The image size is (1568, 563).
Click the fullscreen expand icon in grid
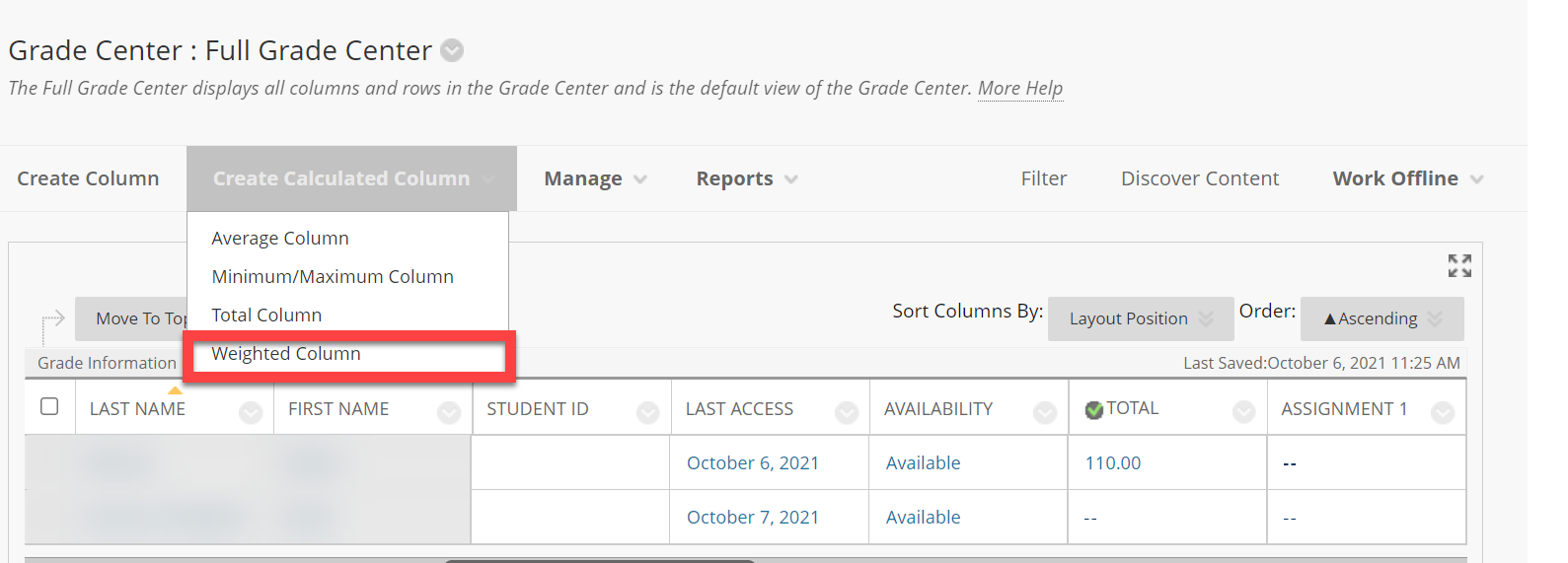tap(1459, 265)
